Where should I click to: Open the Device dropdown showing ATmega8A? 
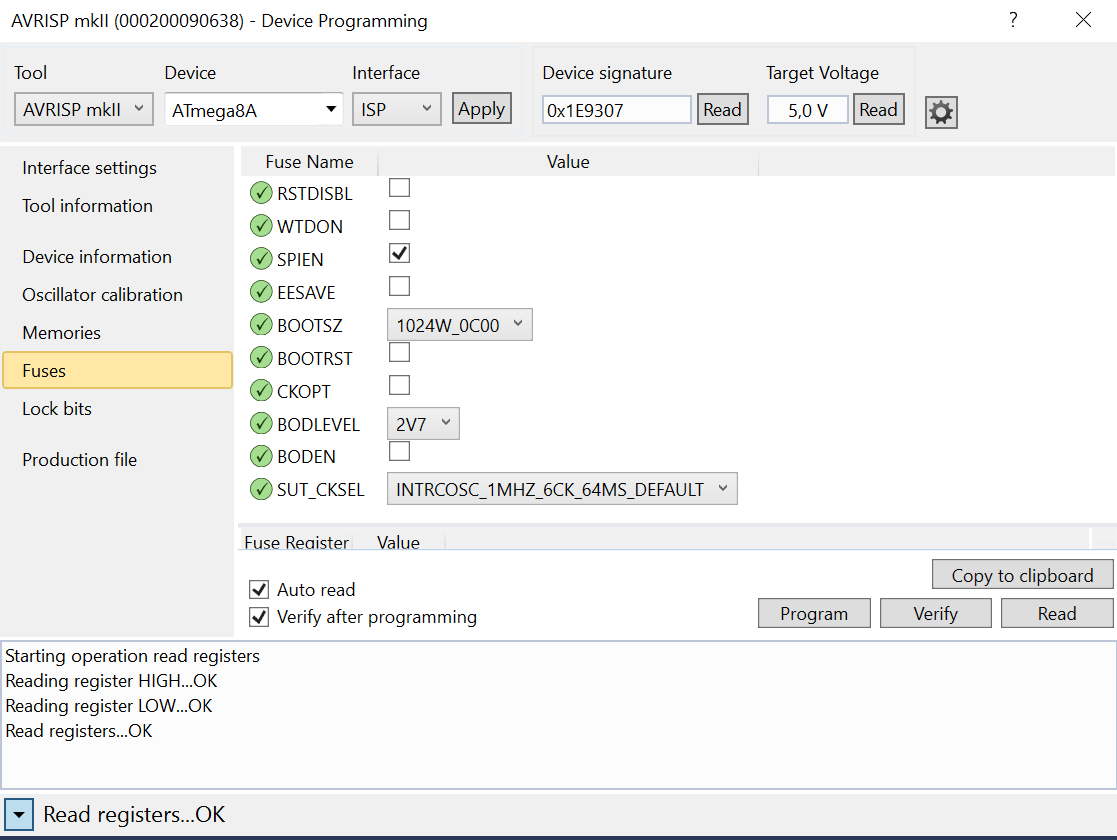[254, 110]
